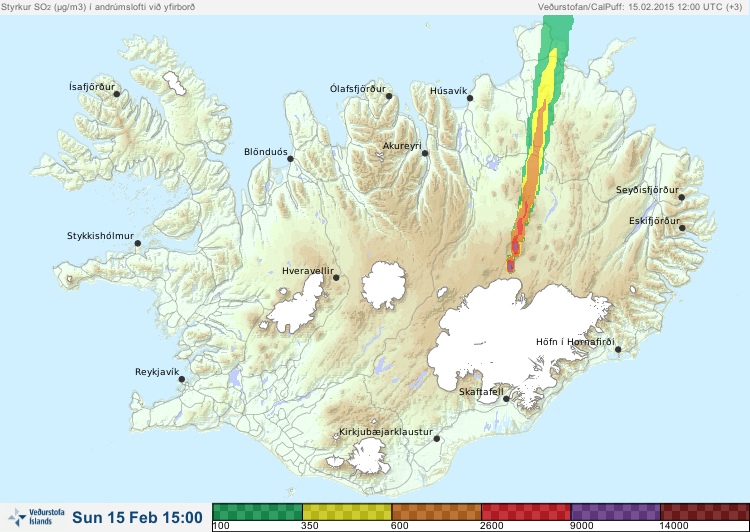The width and height of the screenshot is (750, 532).
Task: Click the orange 600 legend swatch
Action: coord(436,512)
